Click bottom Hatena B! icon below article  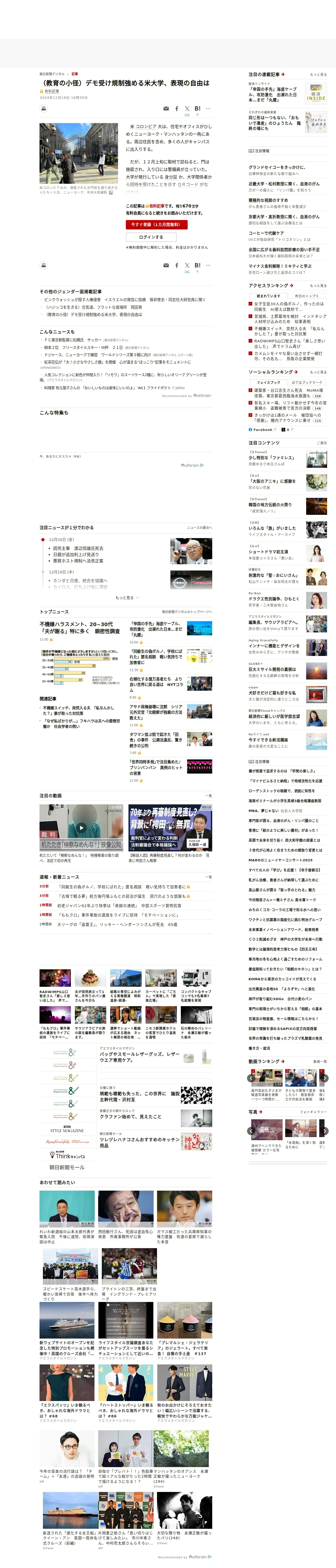tap(198, 266)
